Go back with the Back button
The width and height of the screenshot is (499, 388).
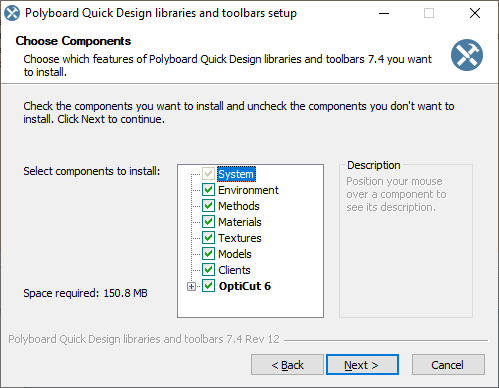coord(287,365)
